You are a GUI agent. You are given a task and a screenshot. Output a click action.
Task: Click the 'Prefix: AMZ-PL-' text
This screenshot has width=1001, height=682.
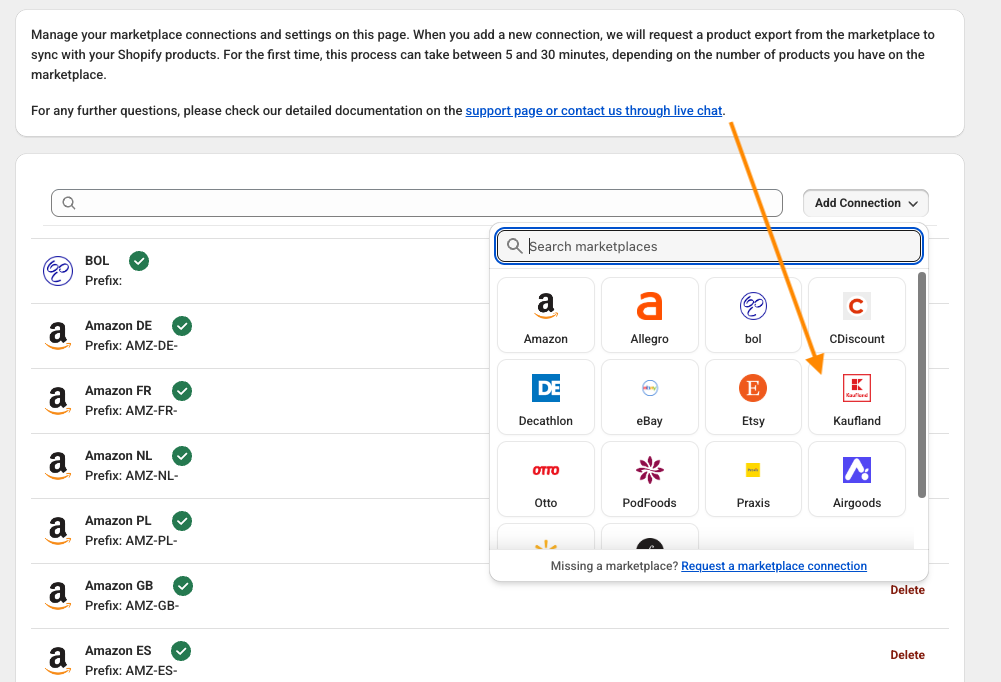132,541
